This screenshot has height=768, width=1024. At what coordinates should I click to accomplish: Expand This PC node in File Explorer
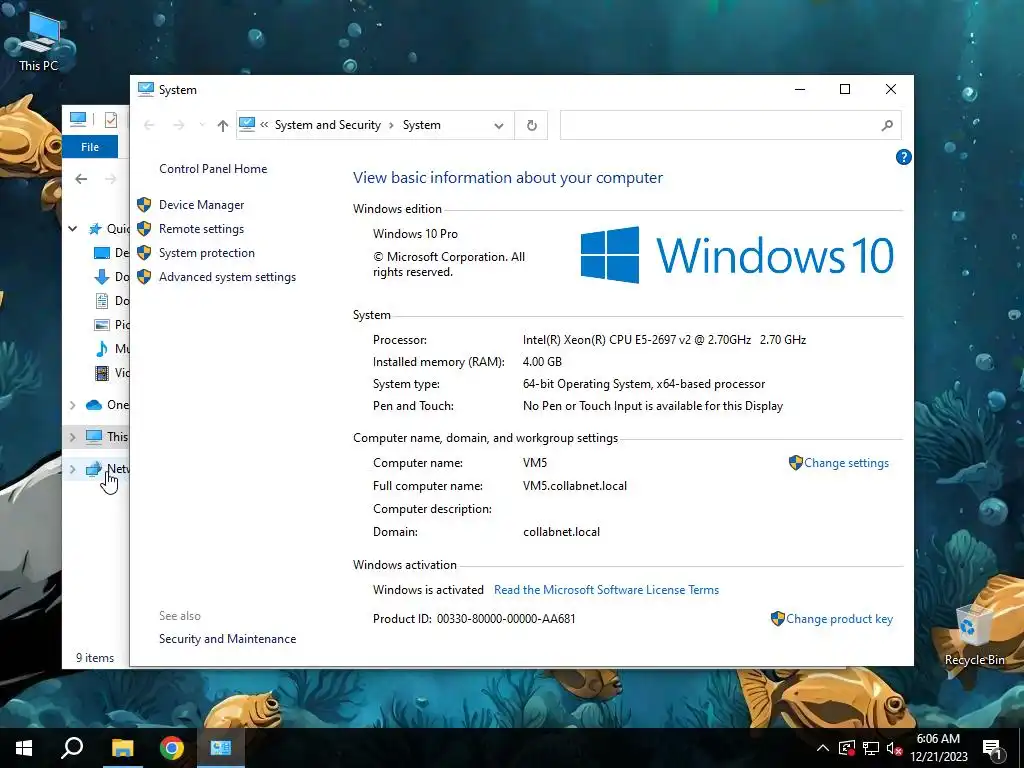pos(72,437)
